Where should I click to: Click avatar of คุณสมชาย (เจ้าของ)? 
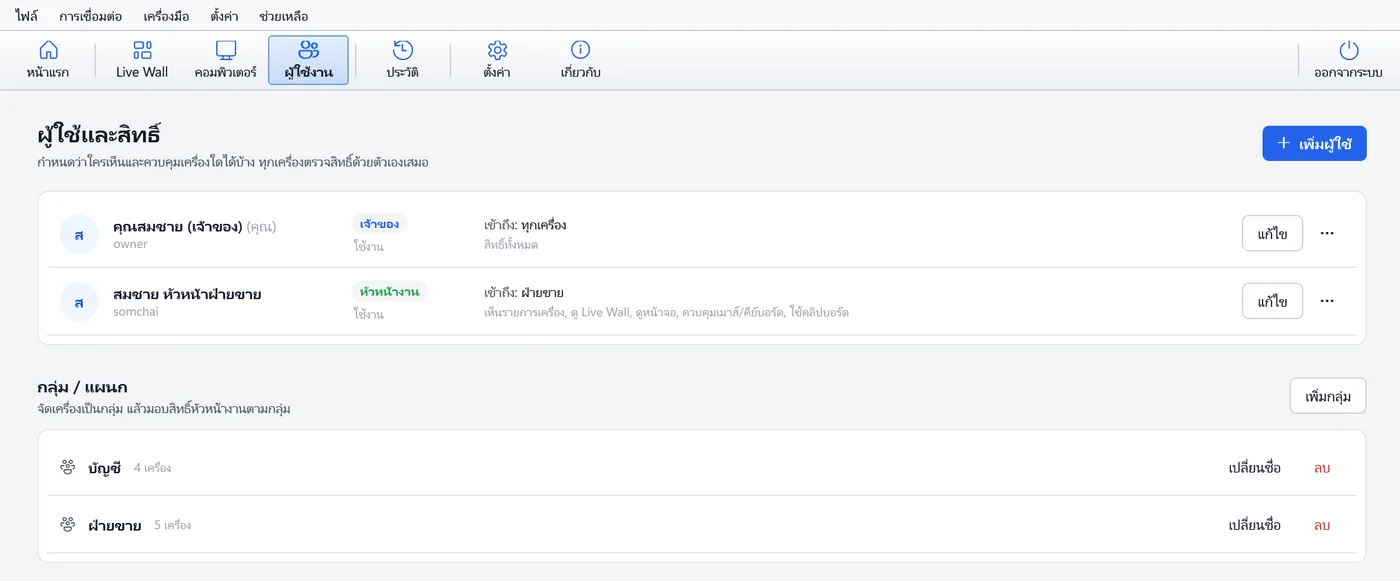tap(79, 234)
